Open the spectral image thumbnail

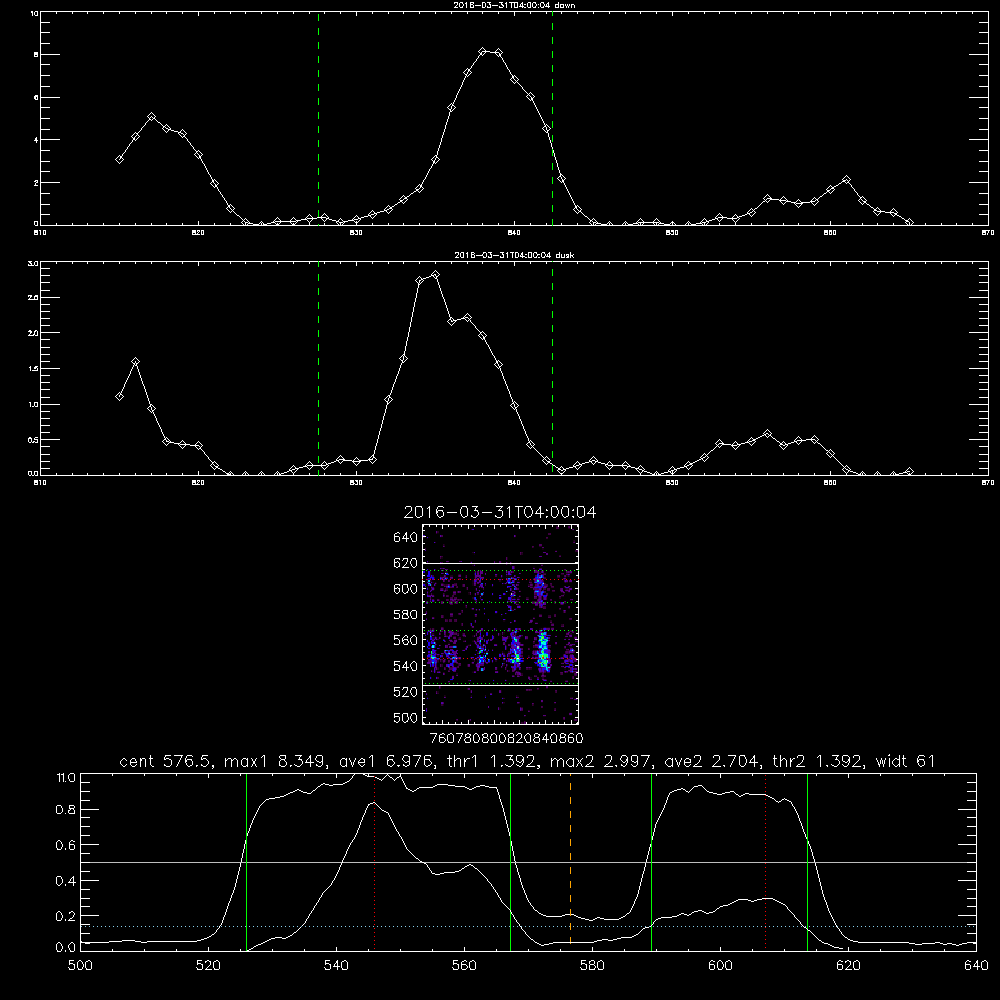click(500, 624)
